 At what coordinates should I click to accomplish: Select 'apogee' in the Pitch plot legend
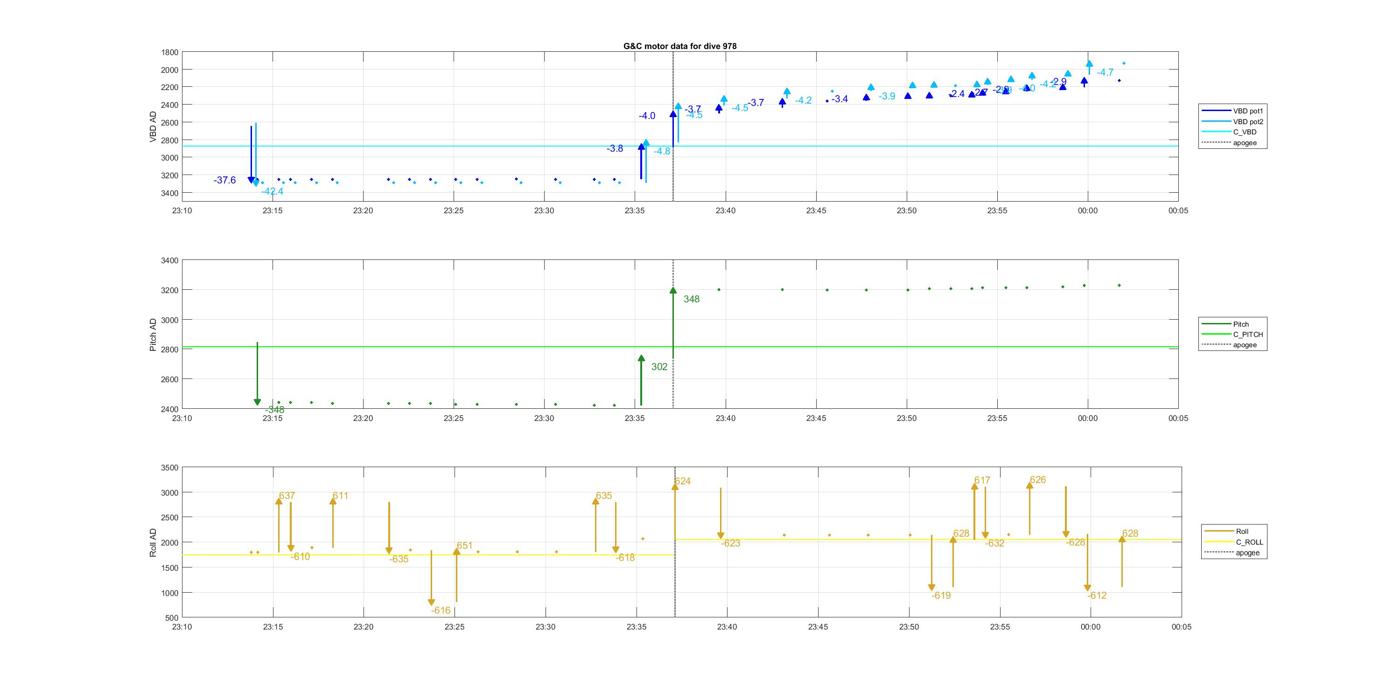(1229, 345)
